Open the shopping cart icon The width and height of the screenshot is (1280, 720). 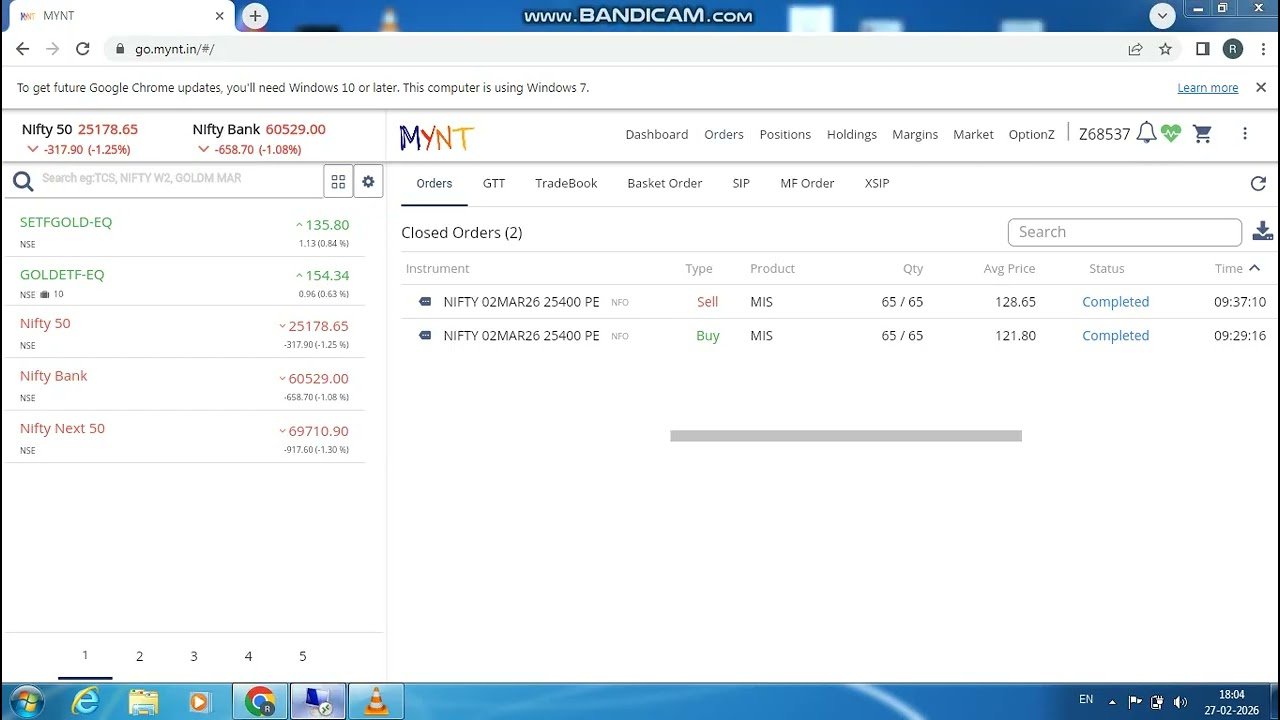click(x=1201, y=133)
